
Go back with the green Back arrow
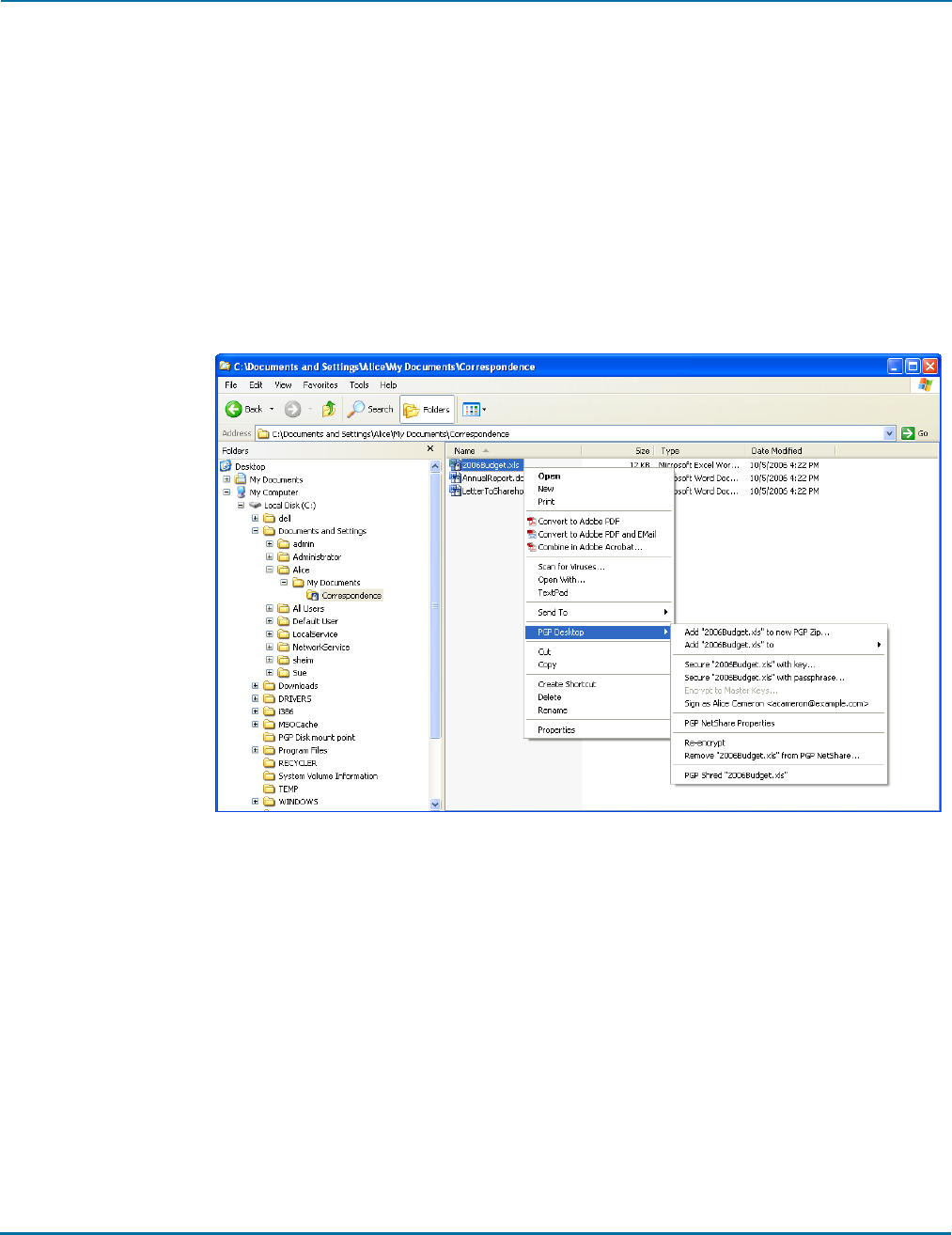click(x=234, y=409)
